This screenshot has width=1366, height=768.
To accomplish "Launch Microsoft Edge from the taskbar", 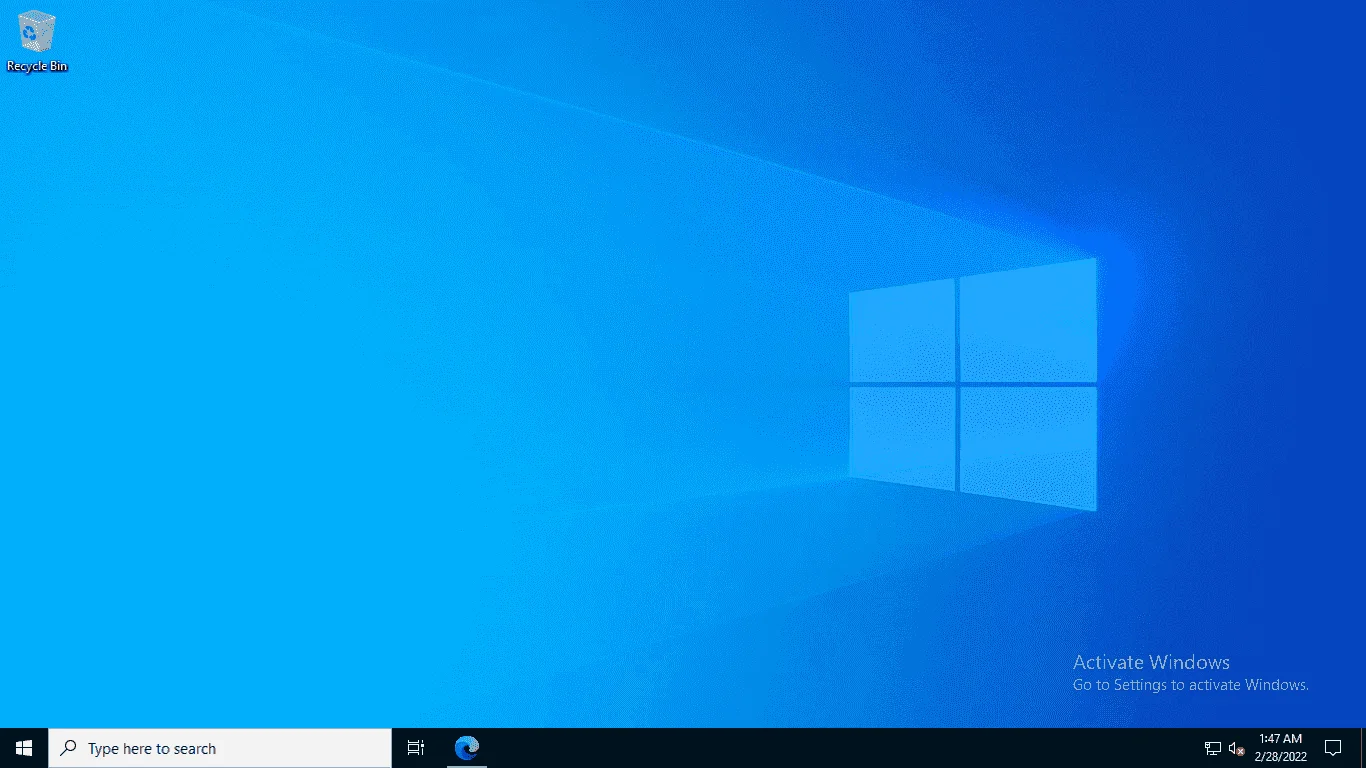I will [x=466, y=748].
